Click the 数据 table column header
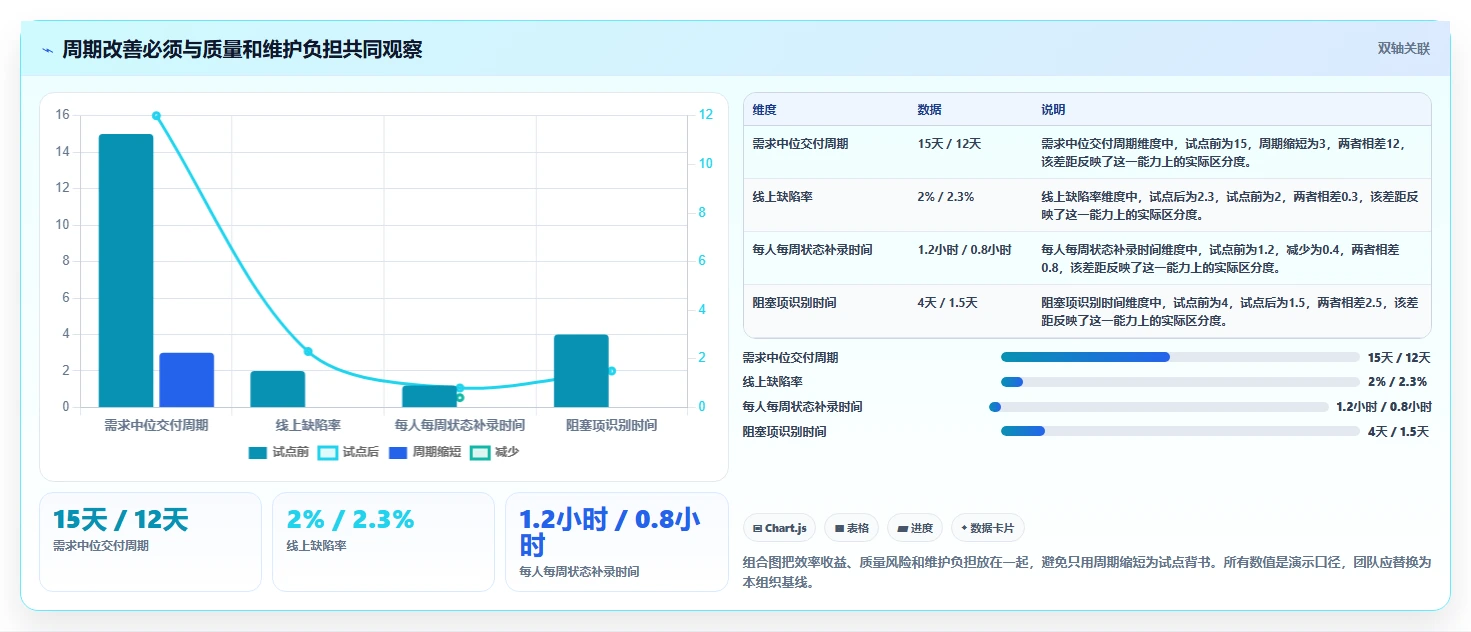 pyautogui.click(x=929, y=110)
